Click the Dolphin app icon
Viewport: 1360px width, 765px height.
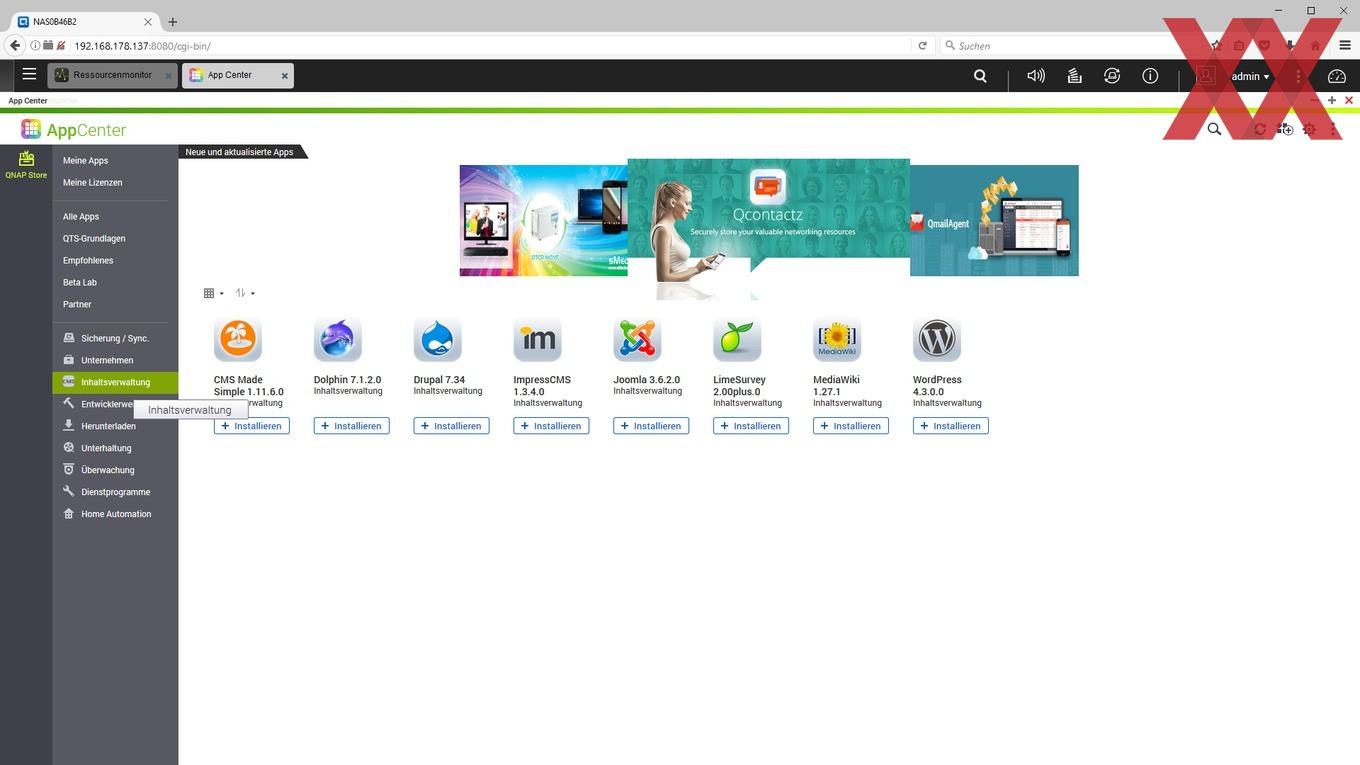pos(338,341)
